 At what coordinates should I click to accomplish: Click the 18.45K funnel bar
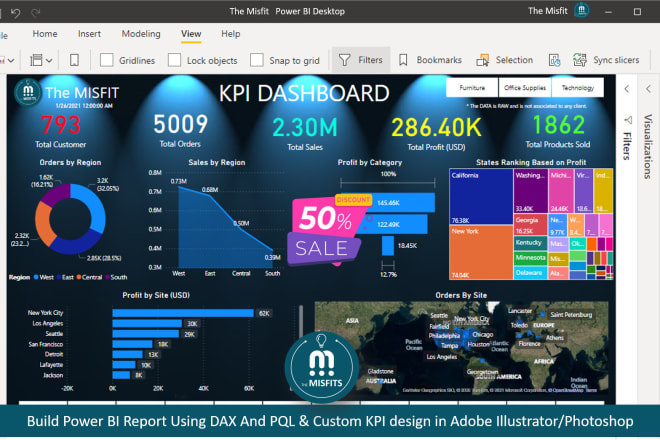coord(388,245)
